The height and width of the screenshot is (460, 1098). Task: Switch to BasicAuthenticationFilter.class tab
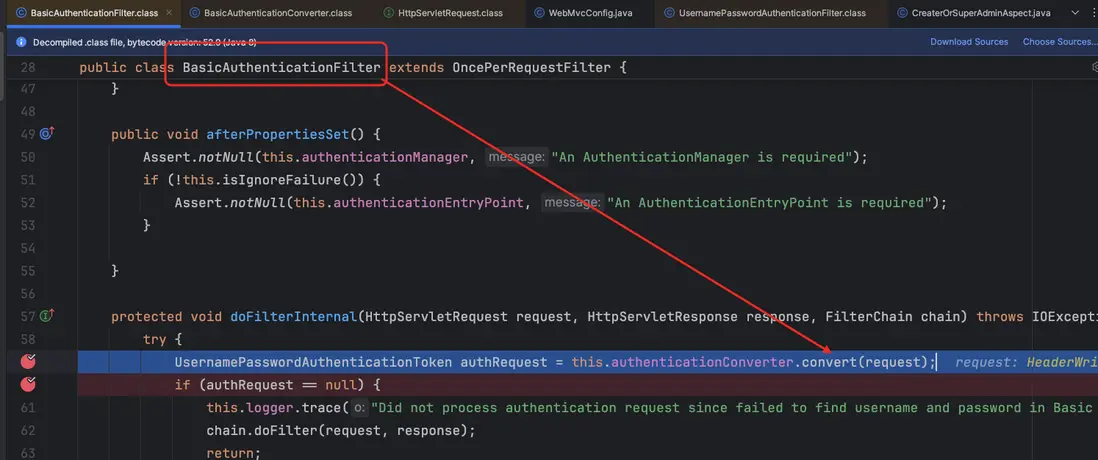coord(94,13)
